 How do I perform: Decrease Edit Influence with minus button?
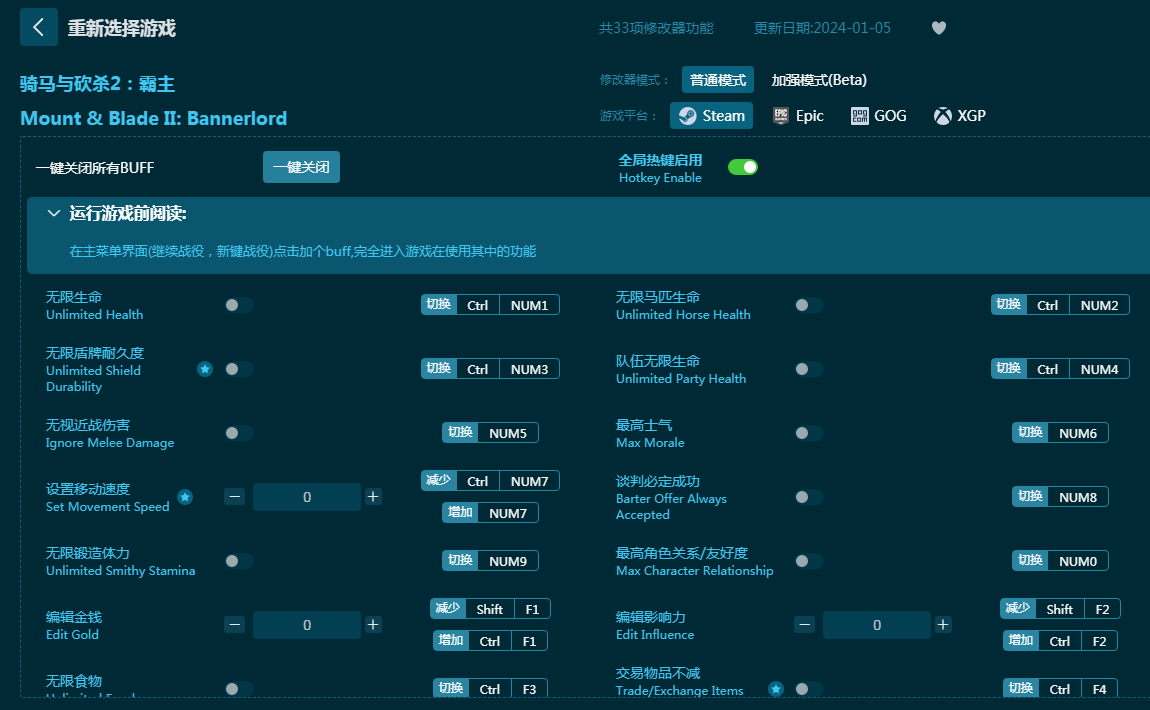pos(805,625)
